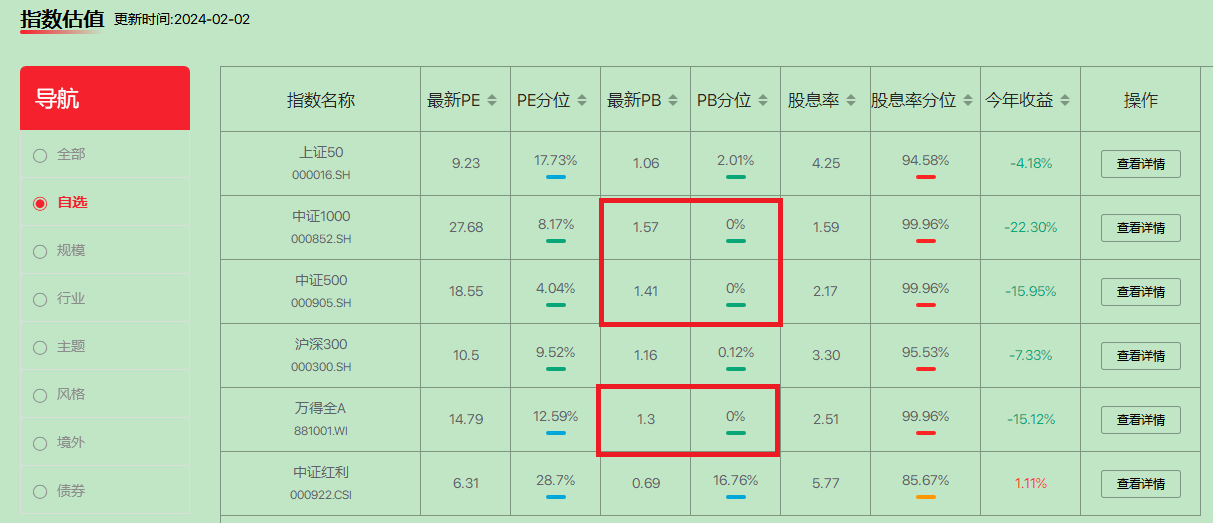The width and height of the screenshot is (1213, 523).
Task: Open 查看详情 for 中证红利
Action: coord(1140,484)
